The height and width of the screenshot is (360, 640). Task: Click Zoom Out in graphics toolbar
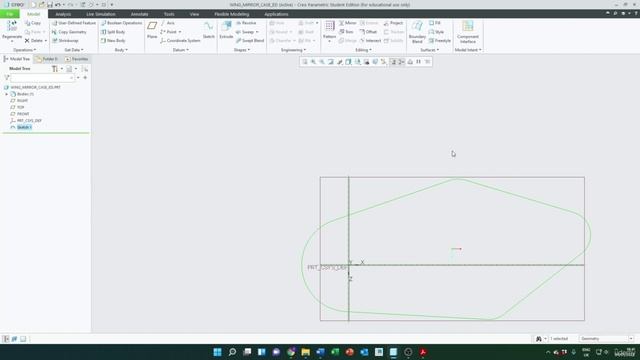click(322, 62)
